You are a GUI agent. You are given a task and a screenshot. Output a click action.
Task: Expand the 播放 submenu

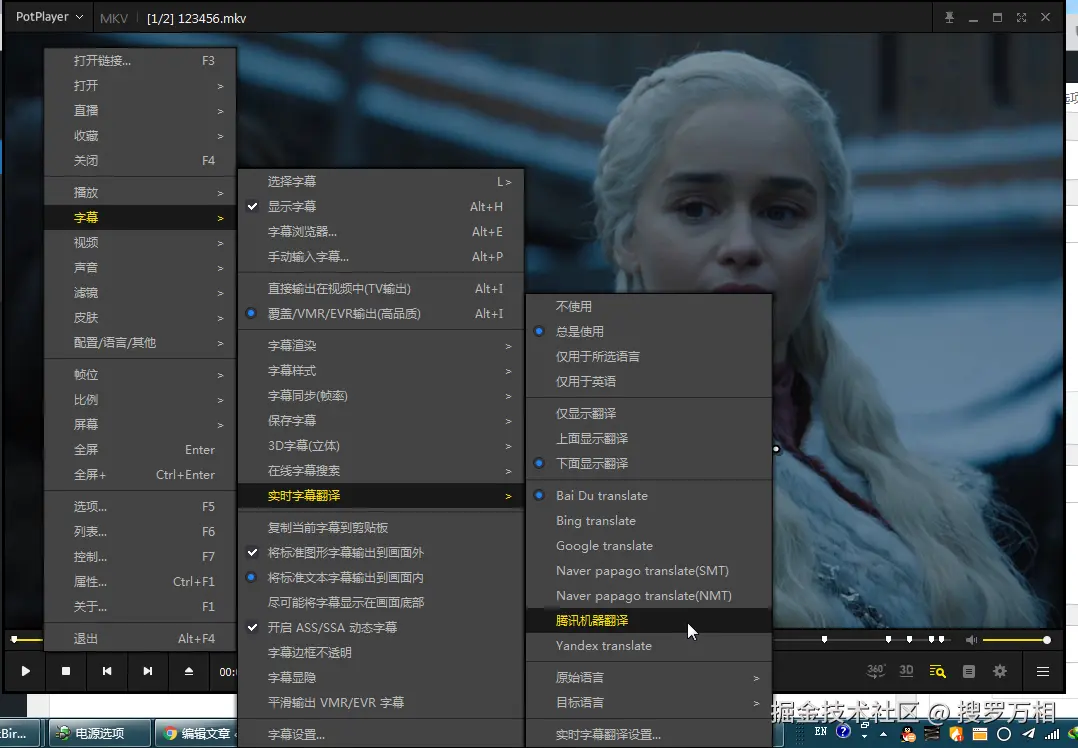click(140, 192)
